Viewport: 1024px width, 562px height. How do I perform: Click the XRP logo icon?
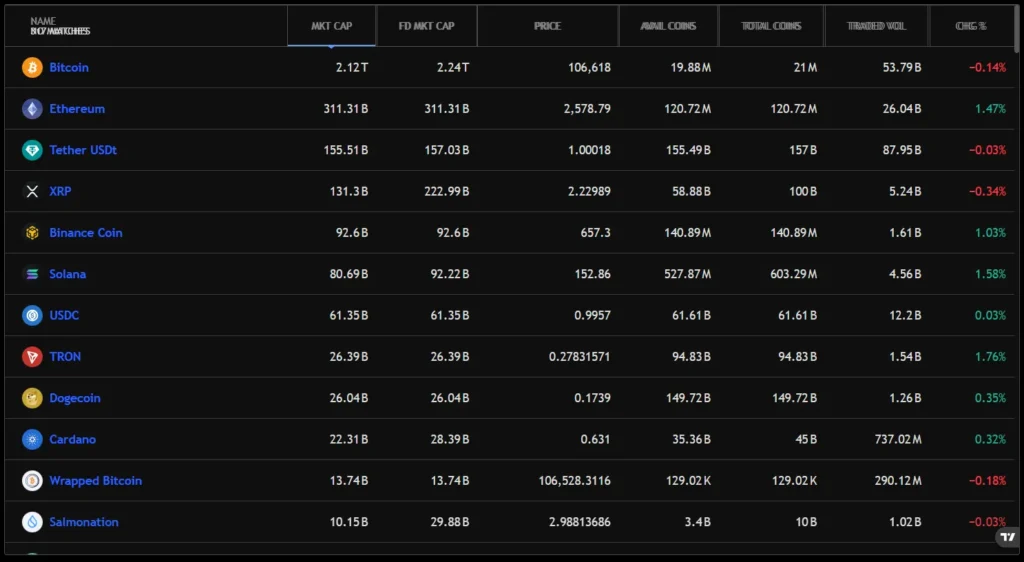[x=32, y=191]
